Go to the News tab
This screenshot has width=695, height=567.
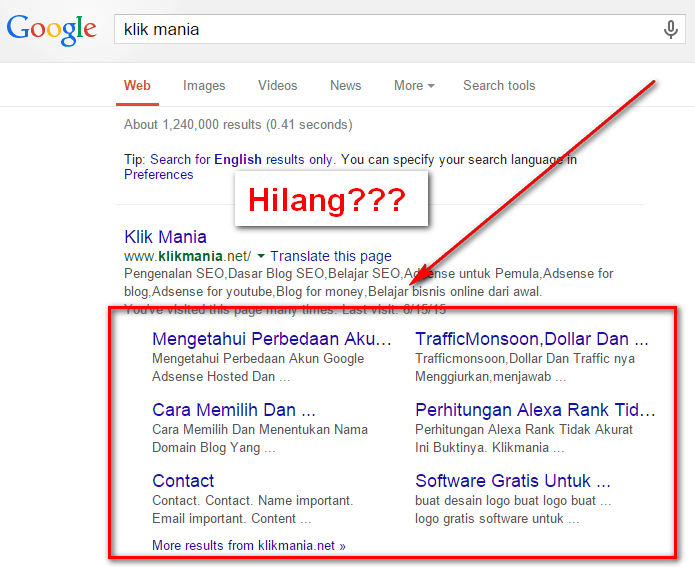click(x=346, y=86)
